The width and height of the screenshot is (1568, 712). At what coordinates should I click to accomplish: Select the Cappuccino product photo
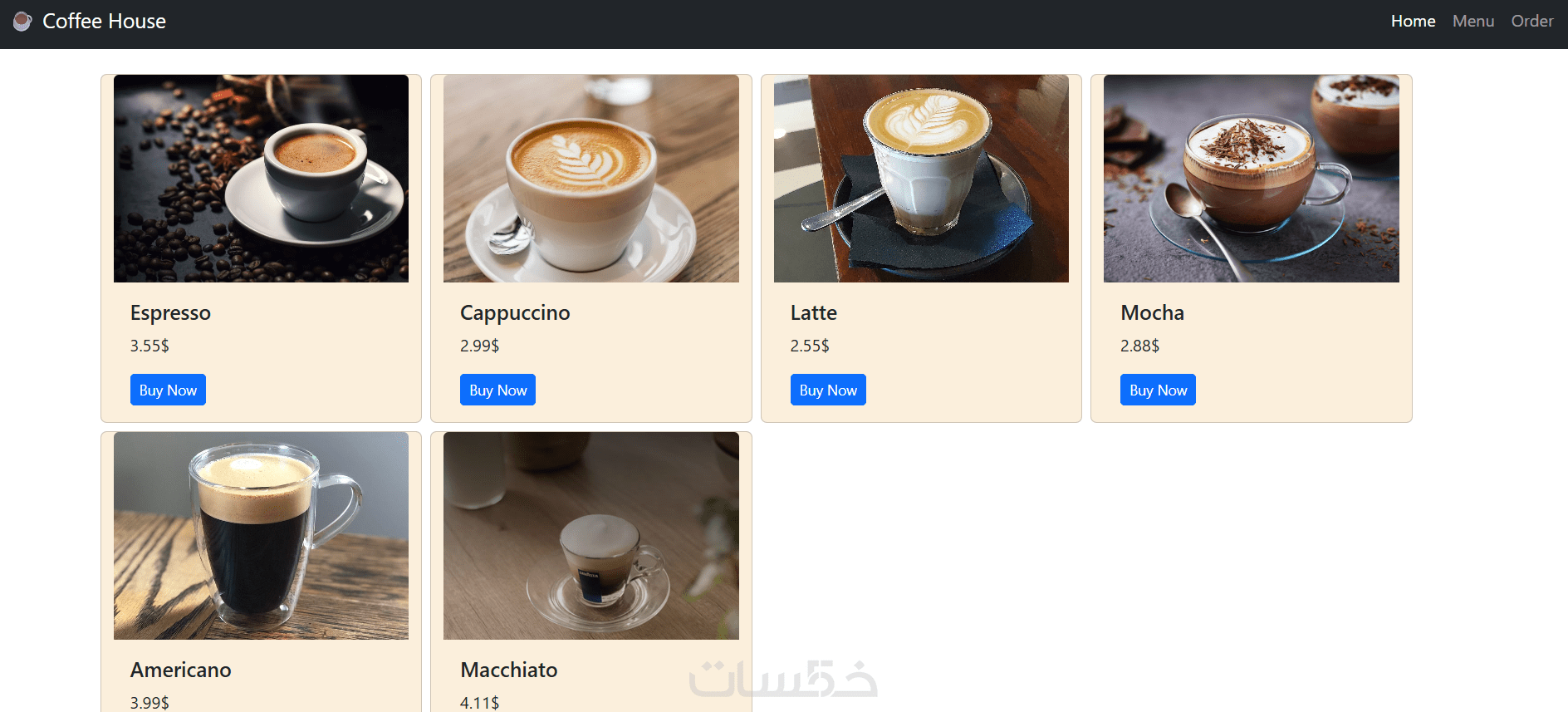tap(591, 179)
